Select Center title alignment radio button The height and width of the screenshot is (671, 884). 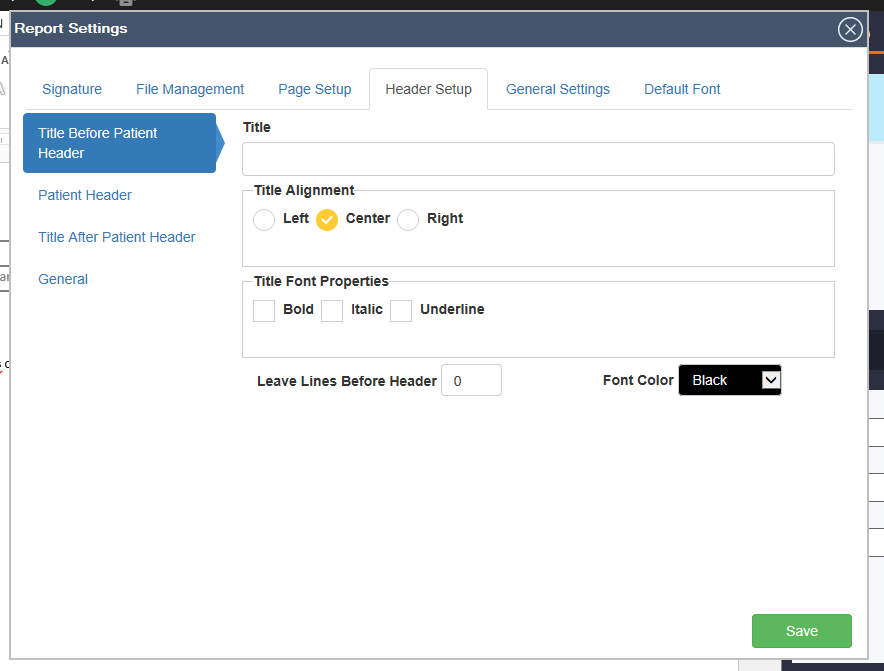pyautogui.click(x=327, y=220)
